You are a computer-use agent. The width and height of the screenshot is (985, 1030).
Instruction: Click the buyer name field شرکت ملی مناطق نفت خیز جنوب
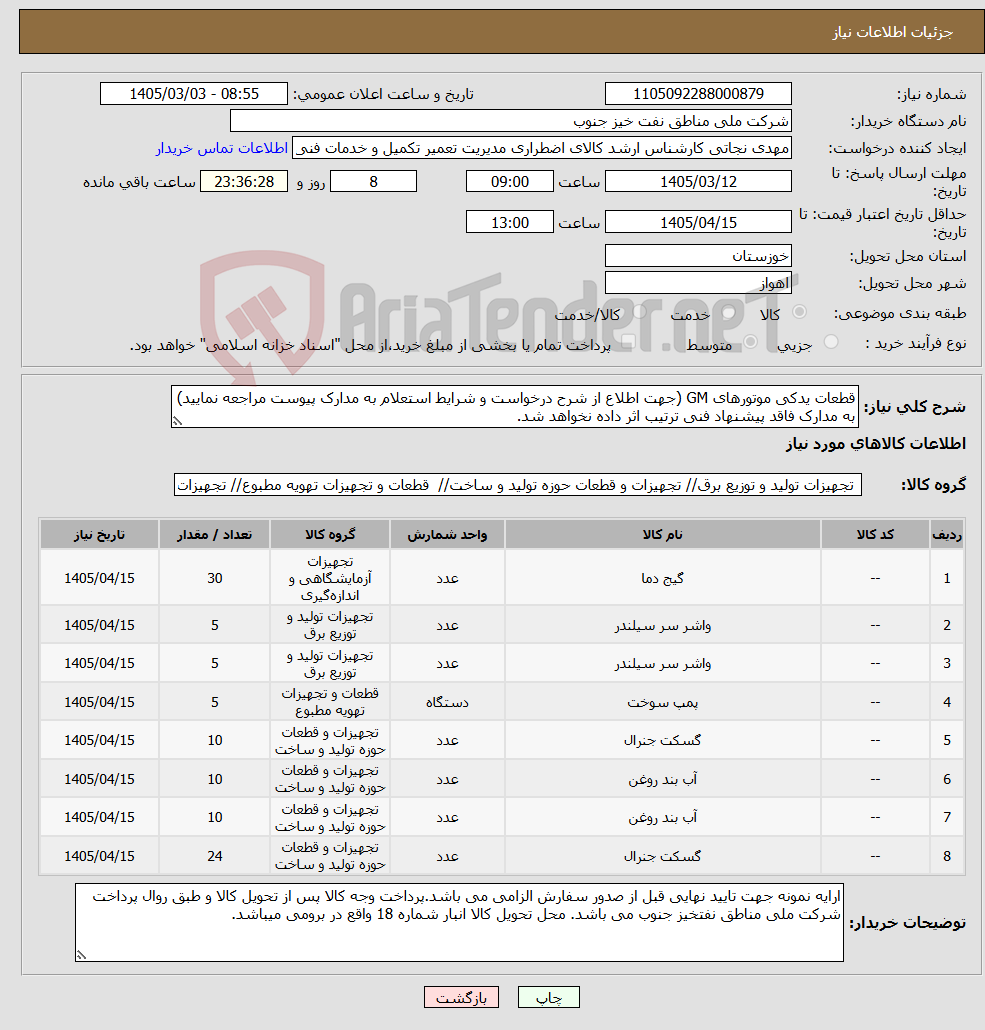point(511,121)
